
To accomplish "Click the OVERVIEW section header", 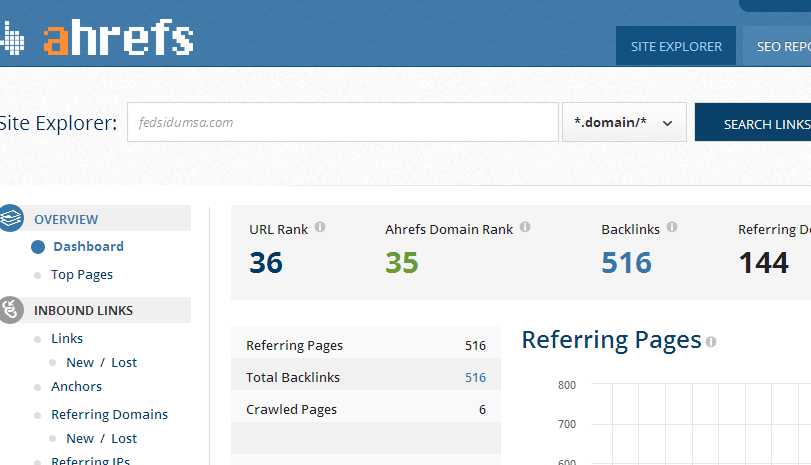I will coord(66,219).
